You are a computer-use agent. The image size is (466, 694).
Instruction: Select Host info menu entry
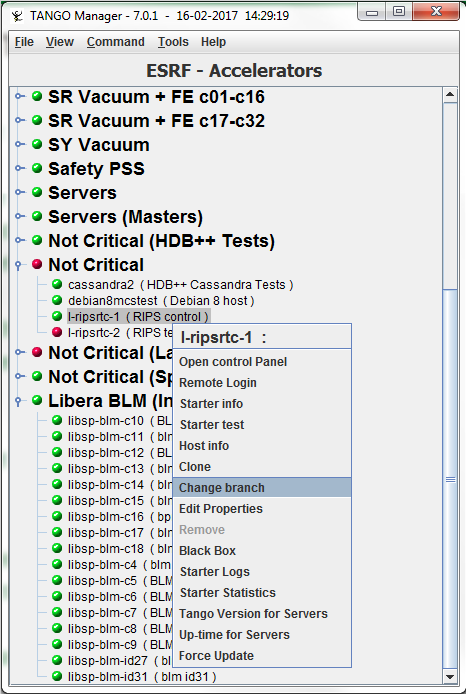(262, 446)
